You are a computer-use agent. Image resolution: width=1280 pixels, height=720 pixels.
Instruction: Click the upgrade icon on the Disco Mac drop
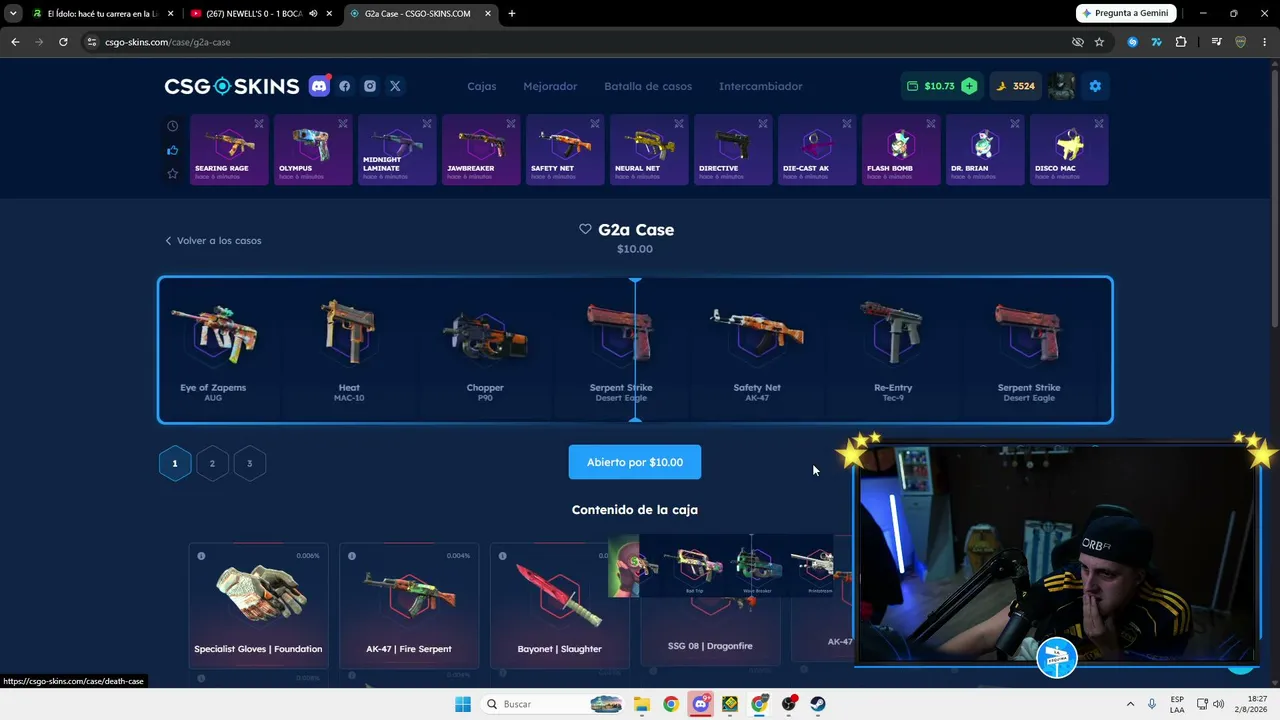click(1099, 124)
